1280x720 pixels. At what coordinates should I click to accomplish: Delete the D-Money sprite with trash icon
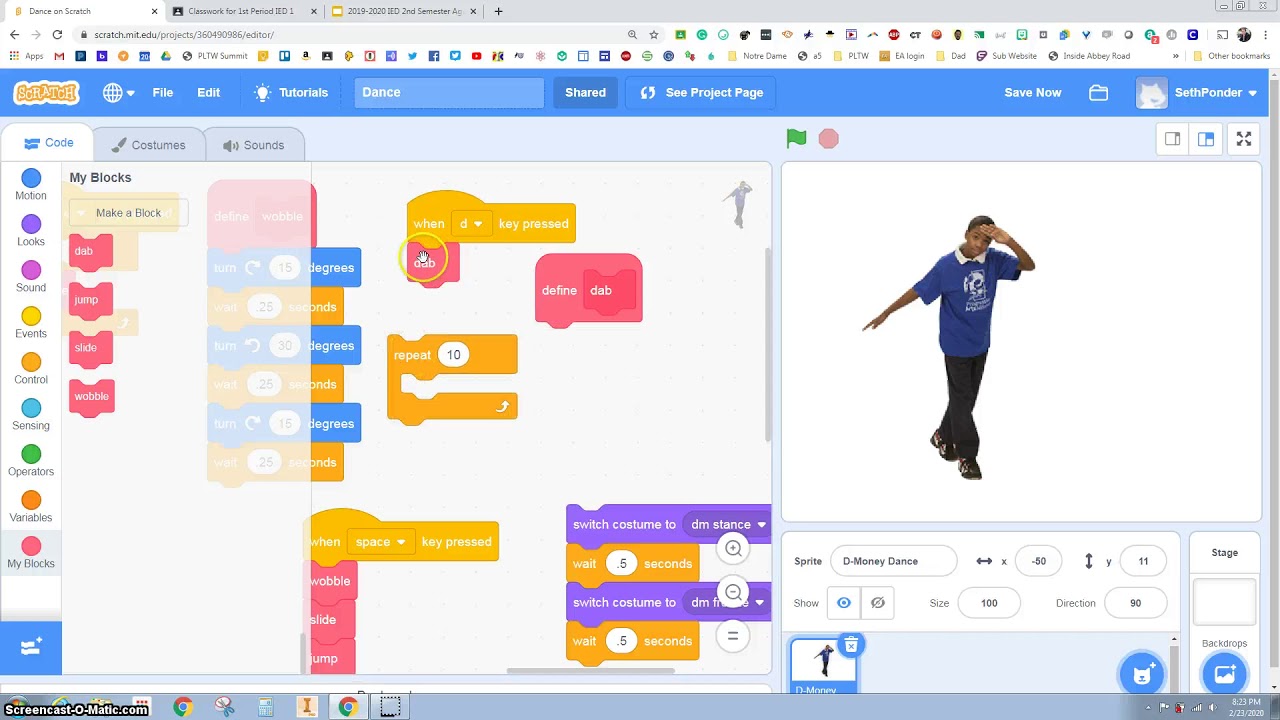tap(851, 646)
